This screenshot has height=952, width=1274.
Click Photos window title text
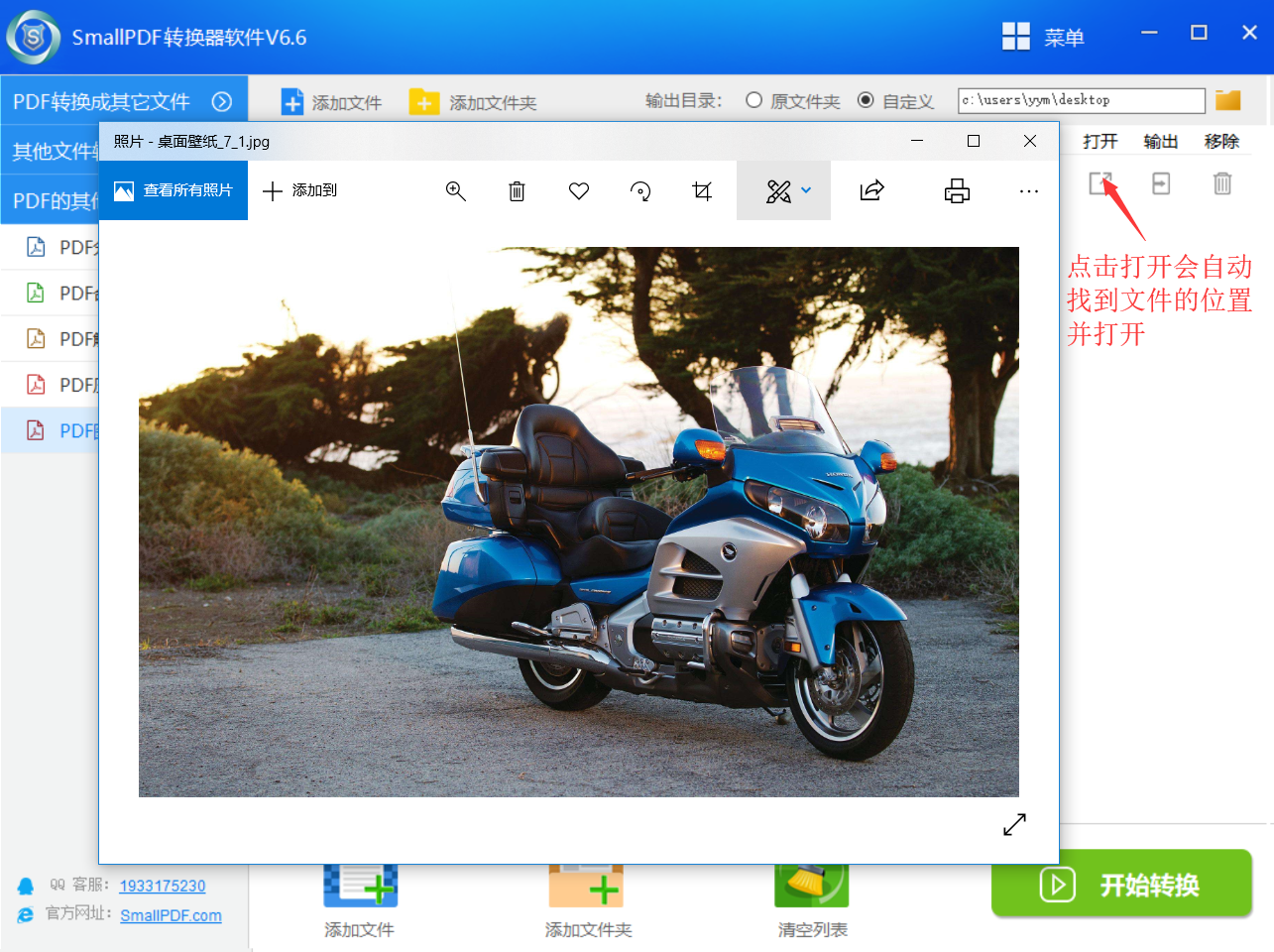(x=191, y=141)
